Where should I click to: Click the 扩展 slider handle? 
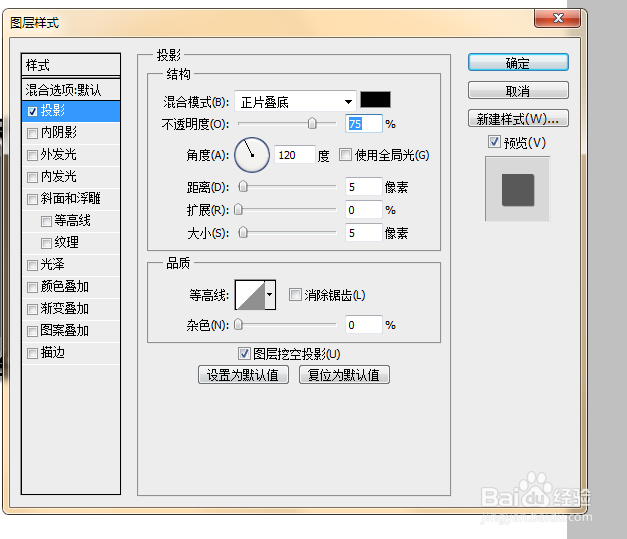pyautogui.click(x=238, y=209)
